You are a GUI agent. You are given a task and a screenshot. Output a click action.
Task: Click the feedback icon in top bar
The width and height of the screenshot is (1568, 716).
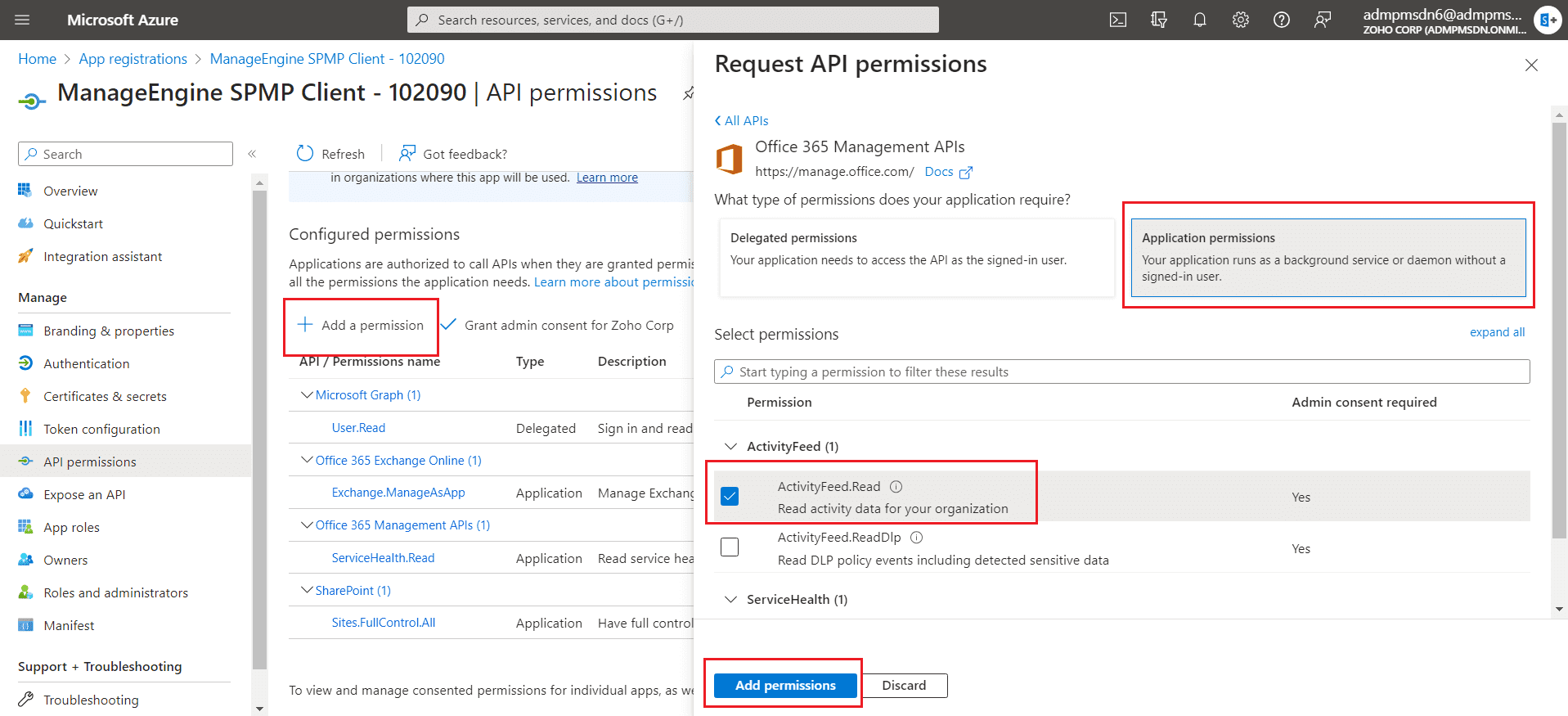(x=1322, y=20)
